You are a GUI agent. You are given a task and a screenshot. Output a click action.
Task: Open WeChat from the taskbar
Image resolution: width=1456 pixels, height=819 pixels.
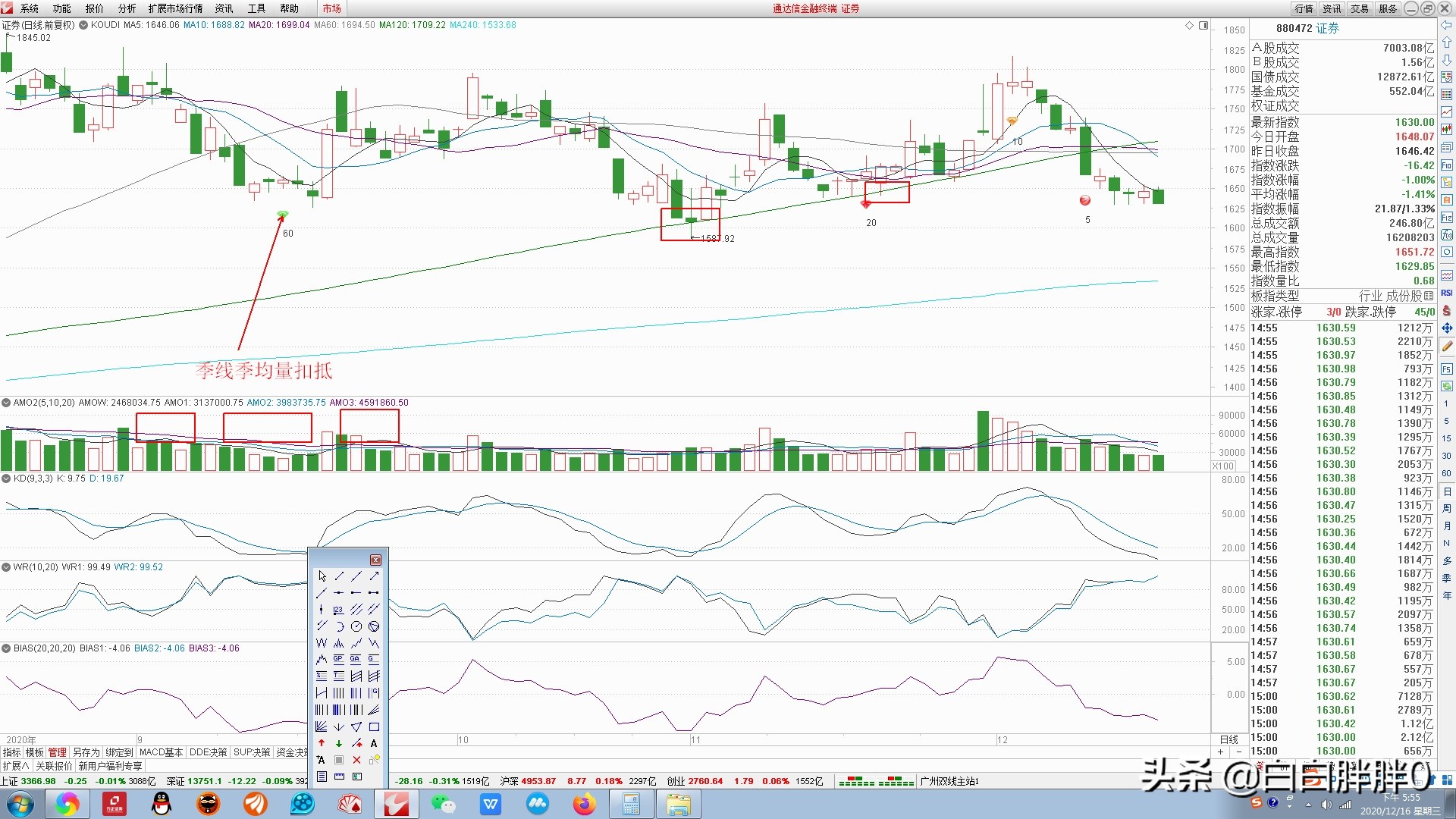[443, 804]
